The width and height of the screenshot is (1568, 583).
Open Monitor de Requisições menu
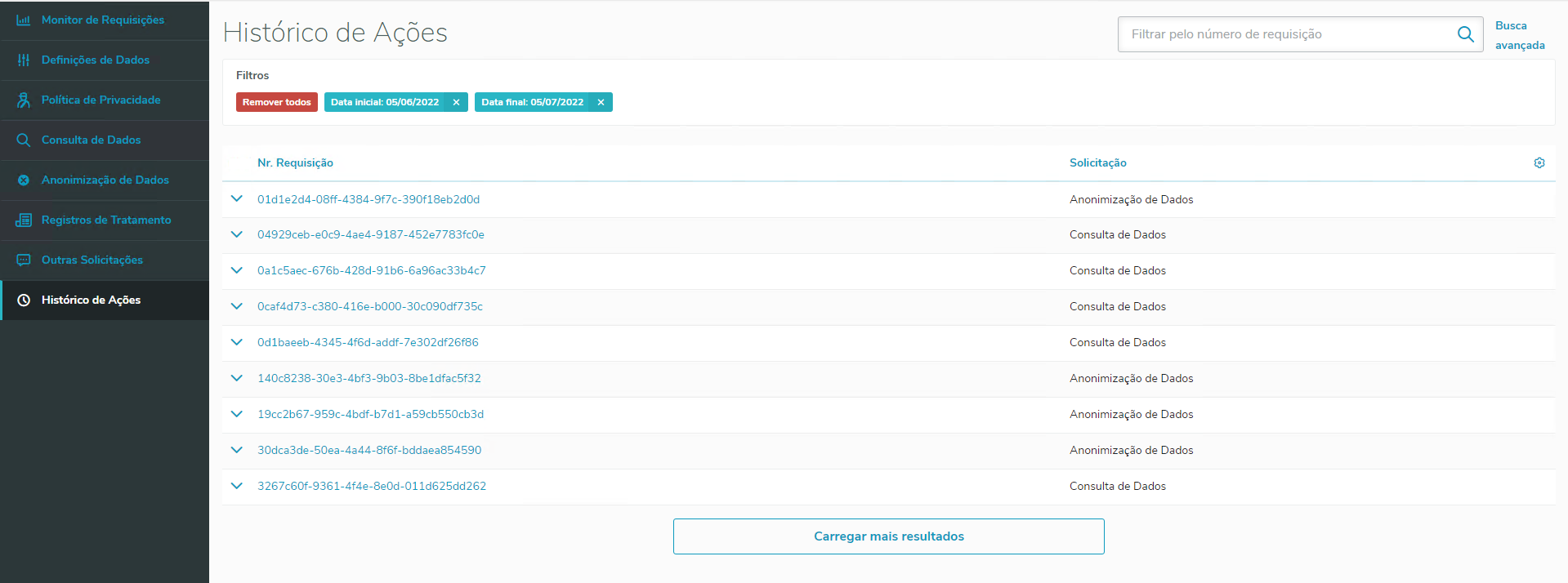coord(103,20)
